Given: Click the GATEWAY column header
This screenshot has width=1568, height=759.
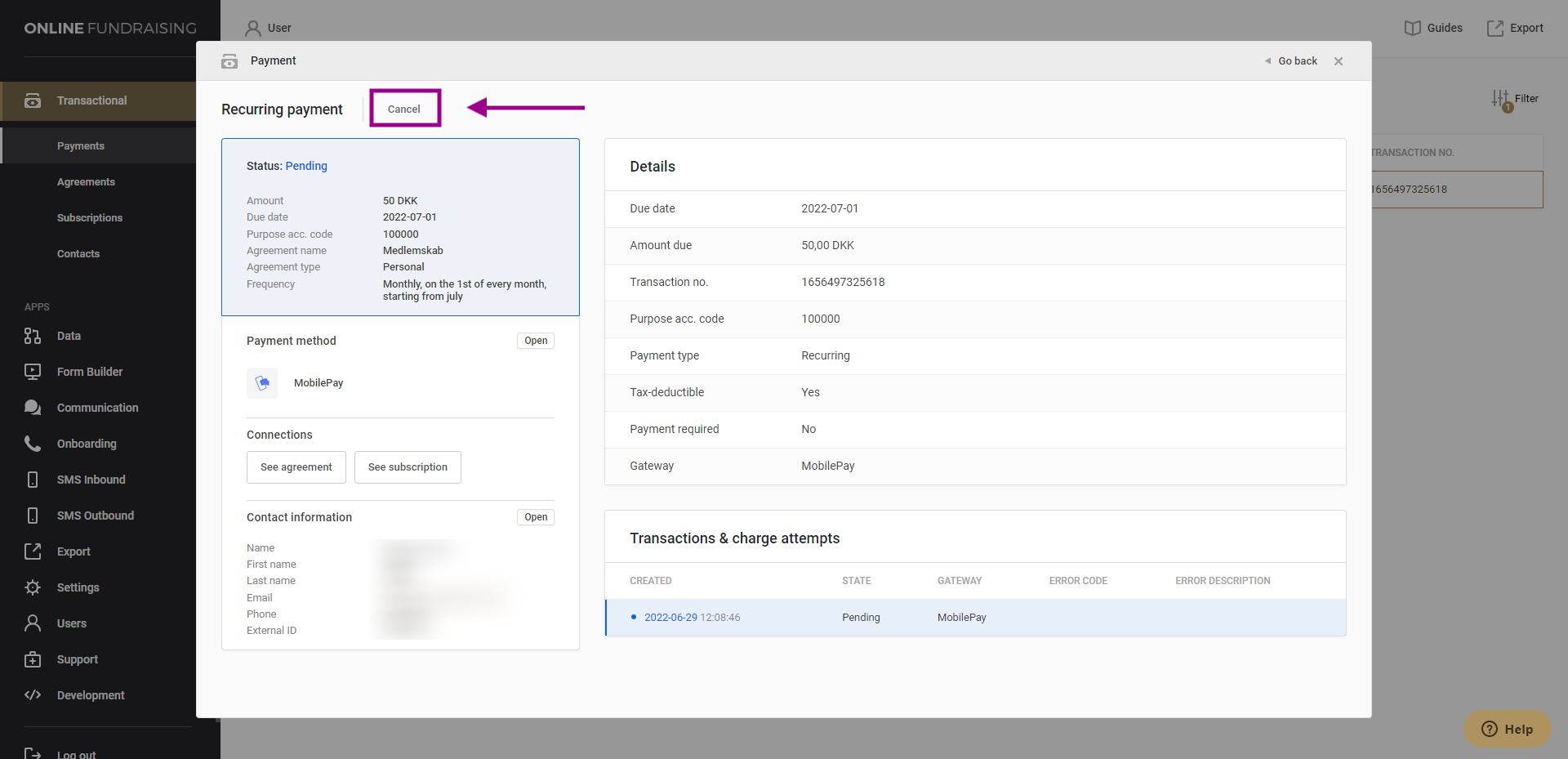Looking at the screenshot, I should tap(960, 581).
